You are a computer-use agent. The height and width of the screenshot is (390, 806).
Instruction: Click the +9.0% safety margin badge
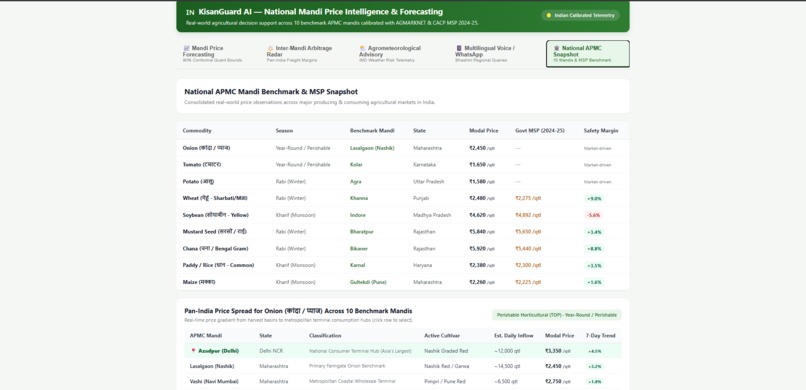tap(594, 198)
